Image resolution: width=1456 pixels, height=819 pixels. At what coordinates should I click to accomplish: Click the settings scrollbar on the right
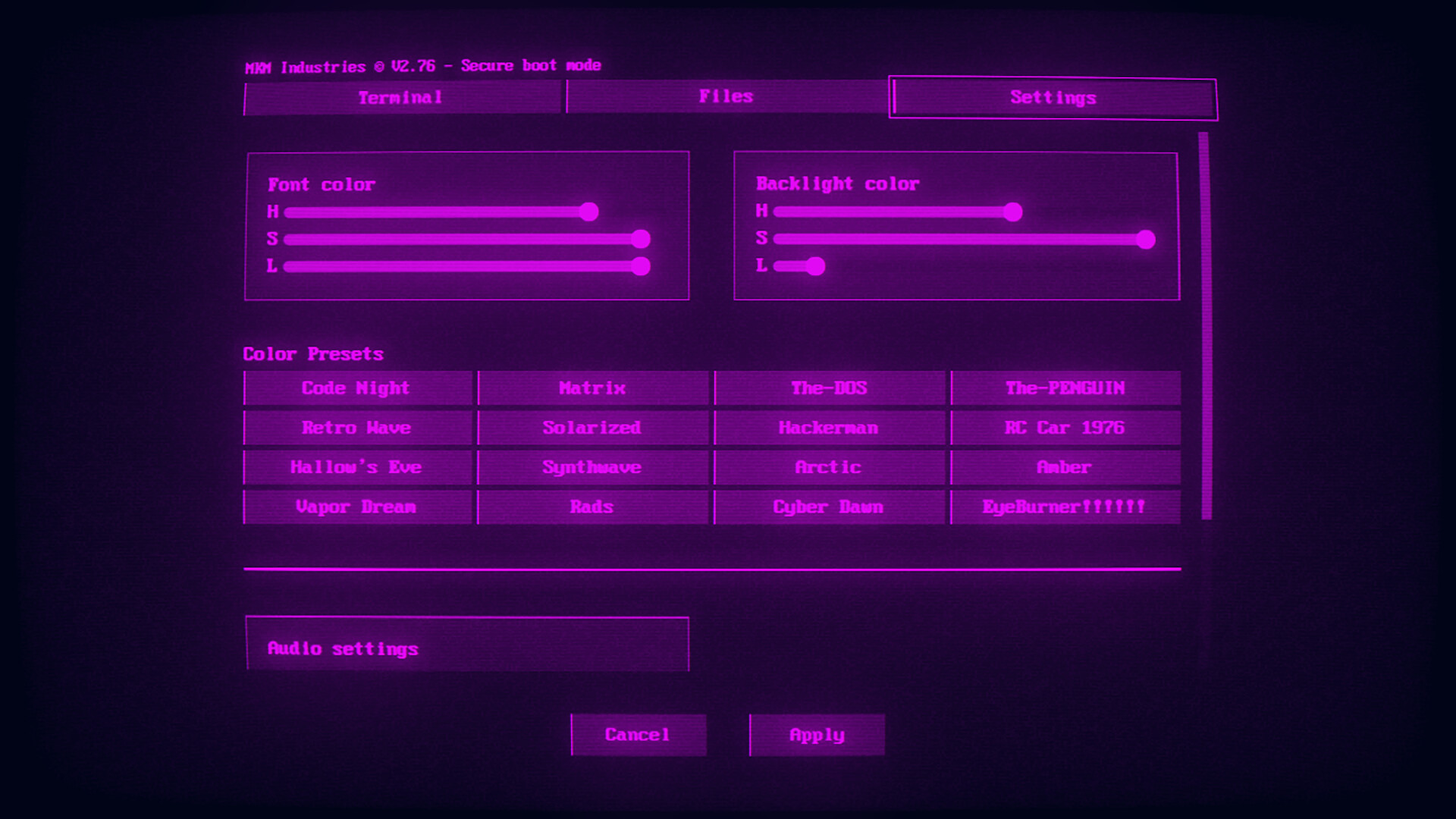(1205, 326)
